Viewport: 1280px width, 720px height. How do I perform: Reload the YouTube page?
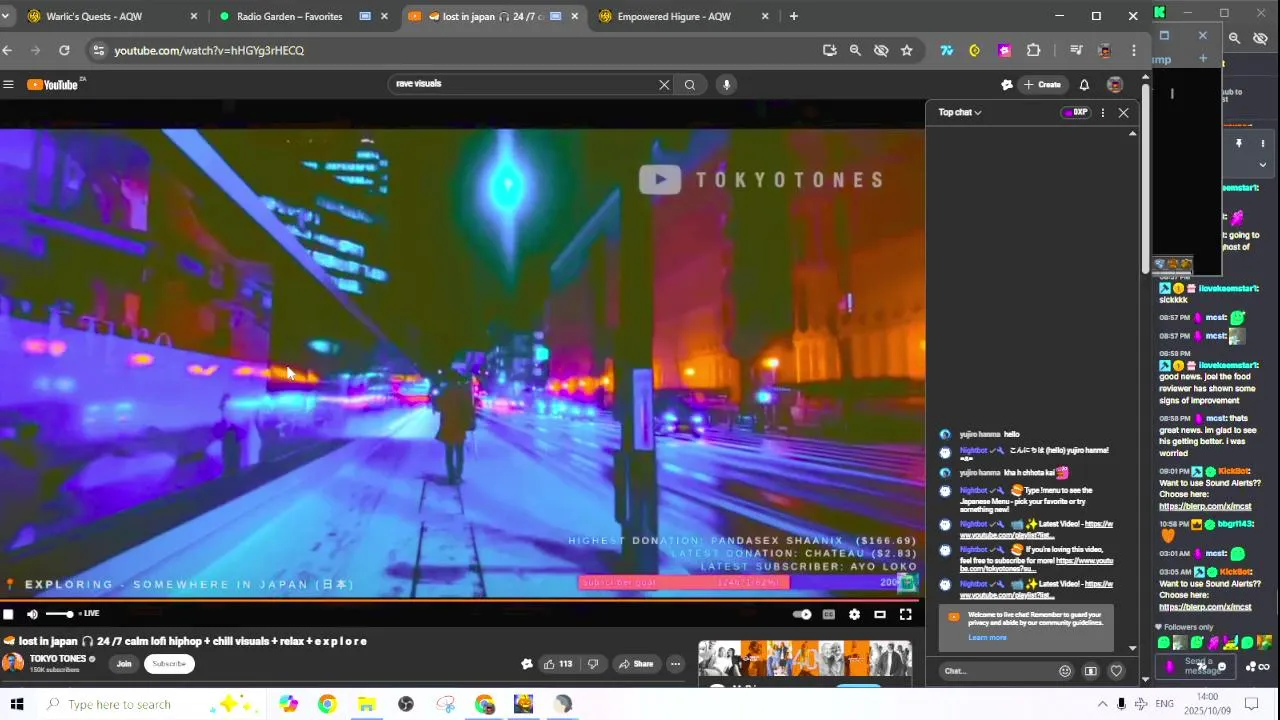64,50
